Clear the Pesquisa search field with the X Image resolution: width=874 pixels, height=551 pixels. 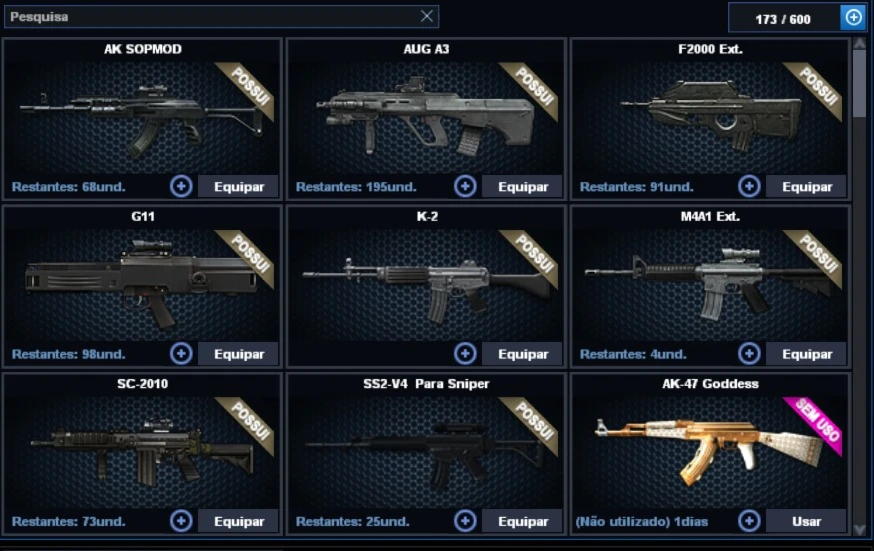point(427,16)
